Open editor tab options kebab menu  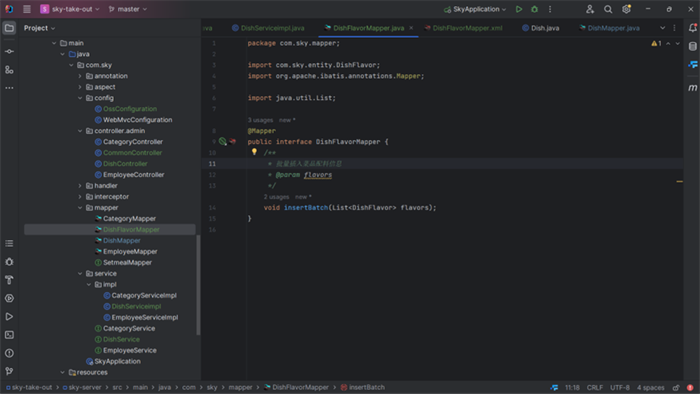click(674, 28)
